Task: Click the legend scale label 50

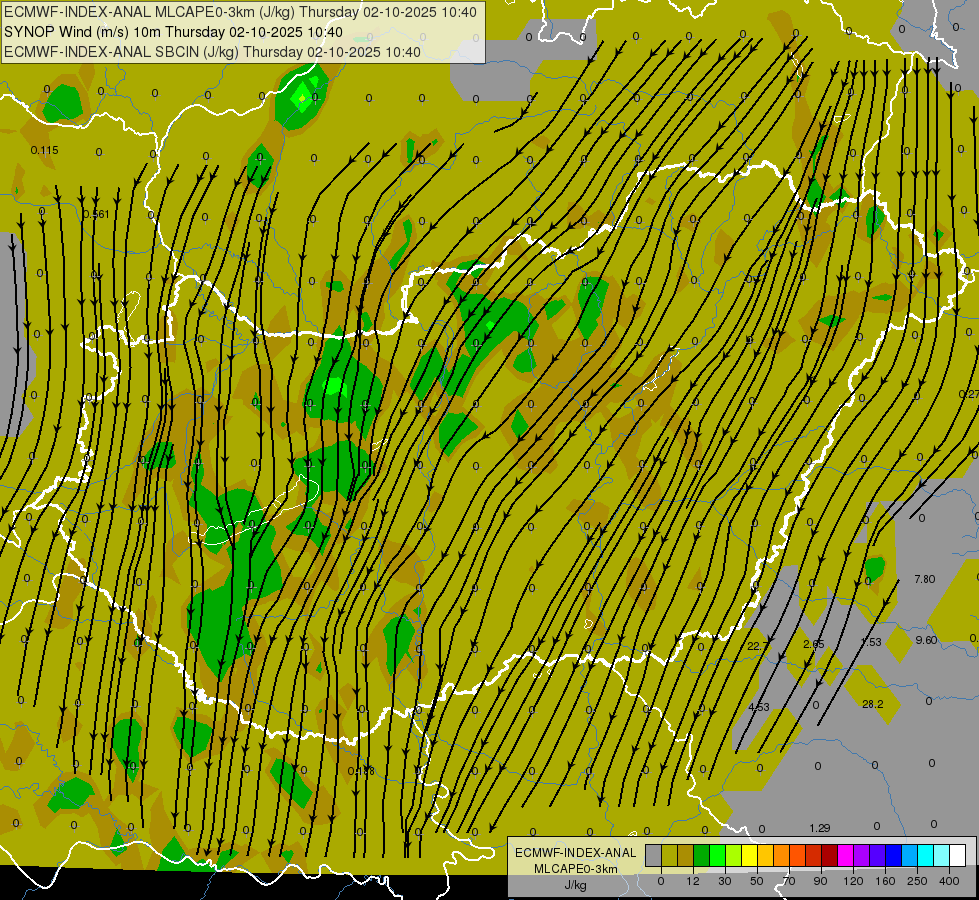Action: click(x=757, y=881)
